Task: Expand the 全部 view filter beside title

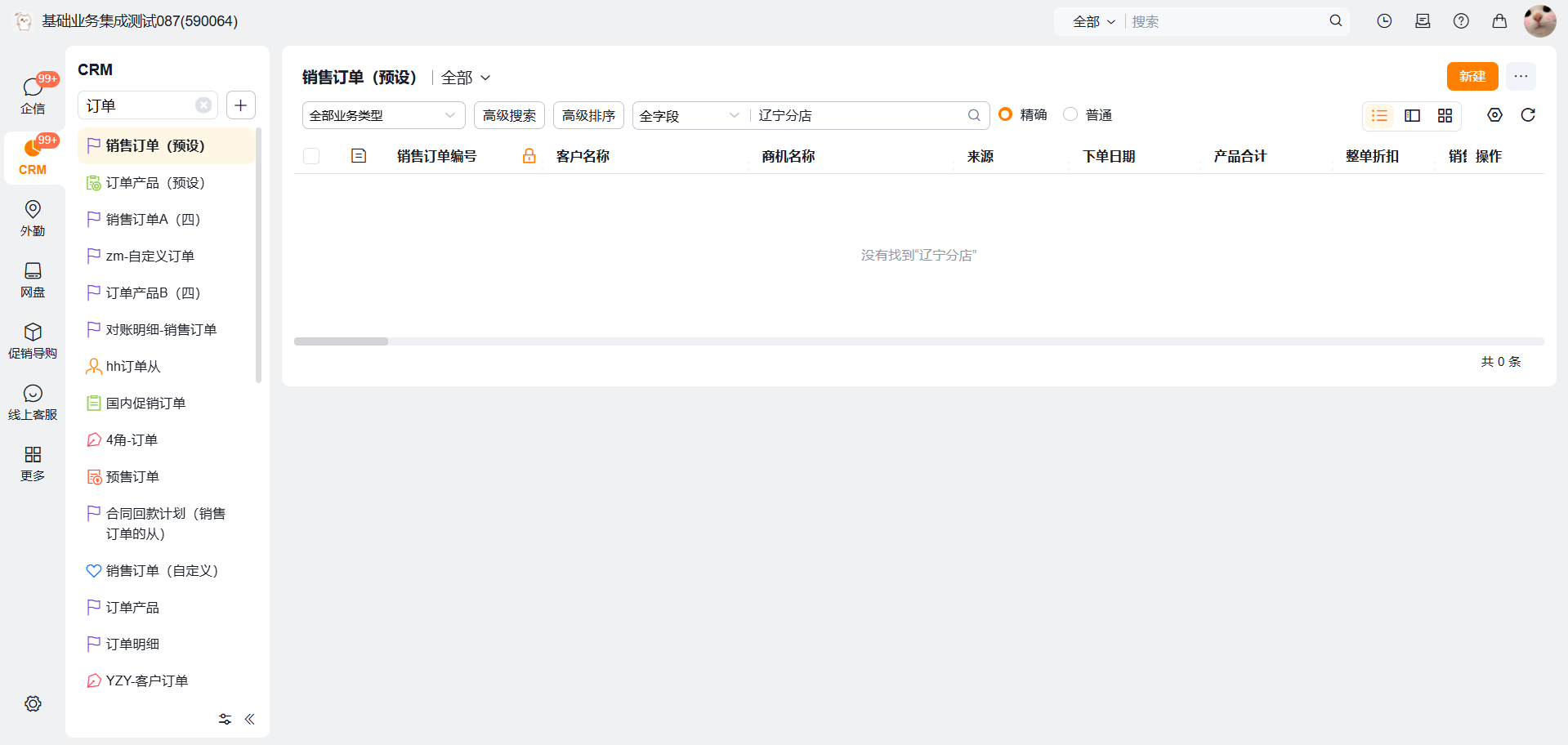Action: tap(466, 78)
